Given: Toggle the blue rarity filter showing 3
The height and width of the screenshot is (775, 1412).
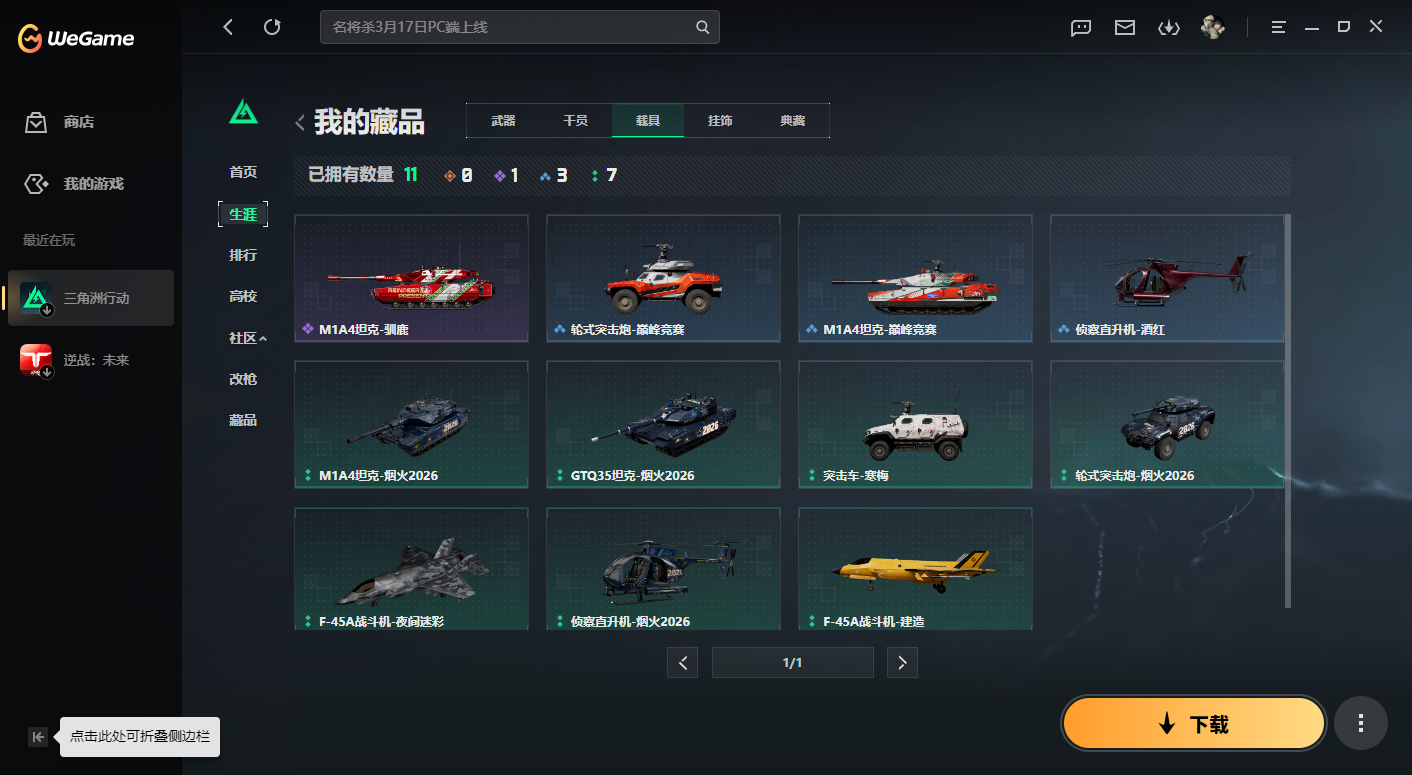Looking at the screenshot, I should click(554, 173).
